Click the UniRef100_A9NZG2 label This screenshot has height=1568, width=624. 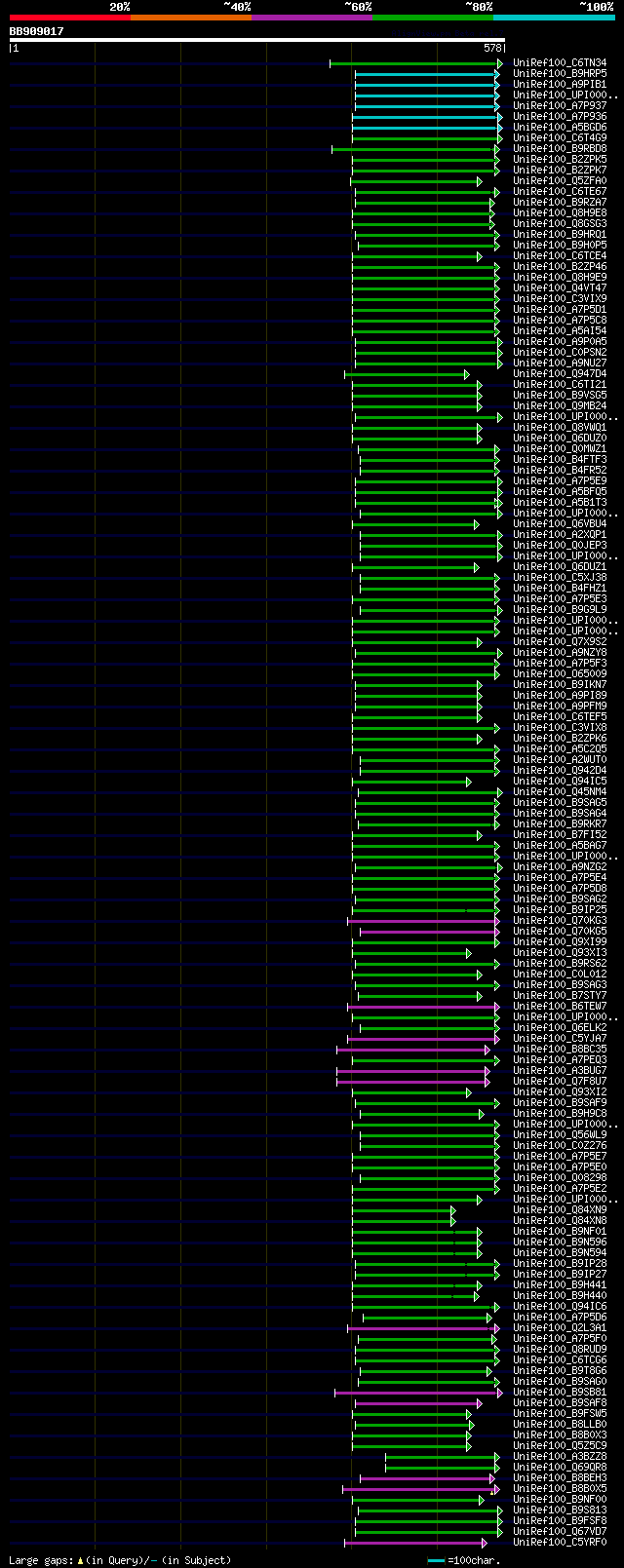[560, 867]
